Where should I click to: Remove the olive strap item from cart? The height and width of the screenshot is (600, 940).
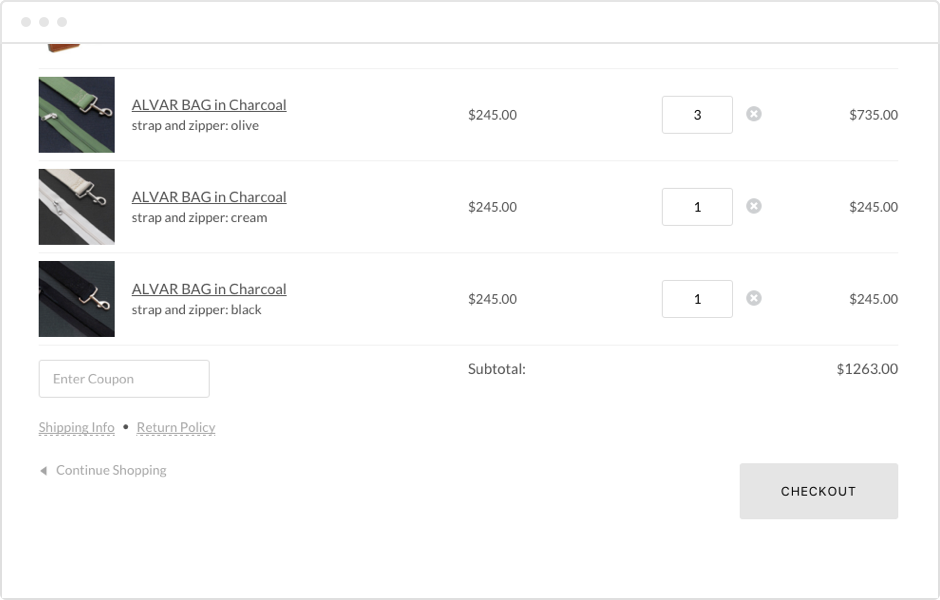tap(754, 114)
